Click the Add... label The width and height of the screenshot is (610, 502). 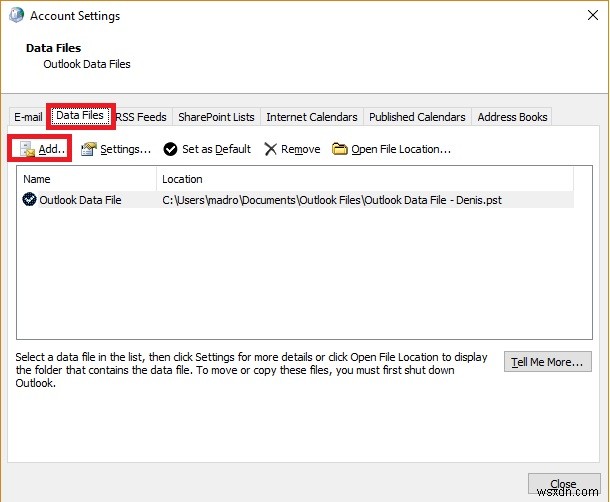(52, 149)
